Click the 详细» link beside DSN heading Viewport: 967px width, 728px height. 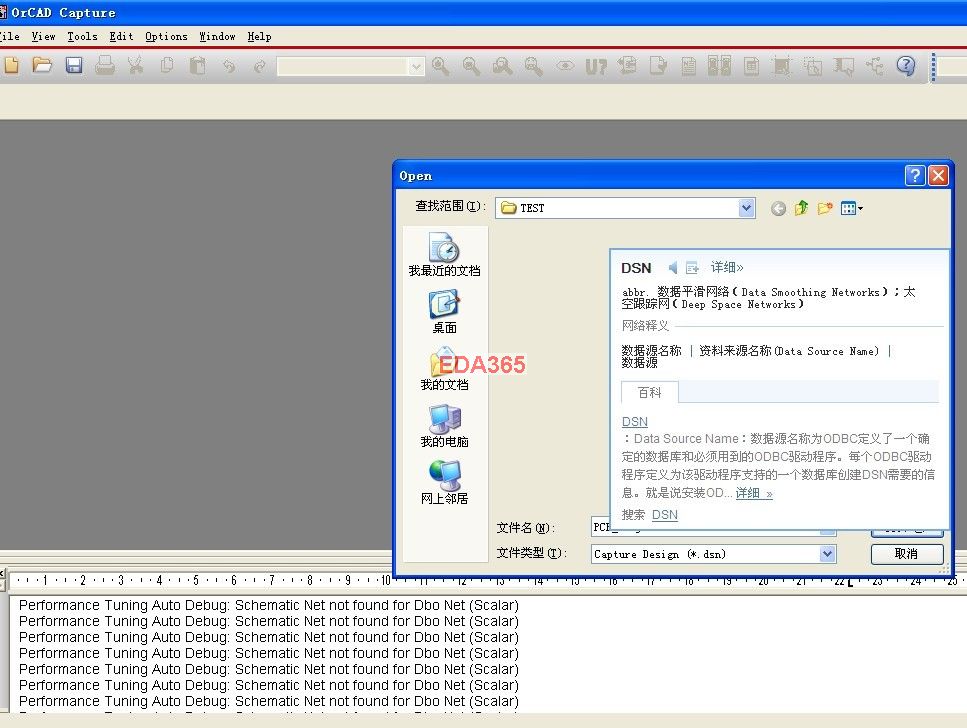pos(727,268)
